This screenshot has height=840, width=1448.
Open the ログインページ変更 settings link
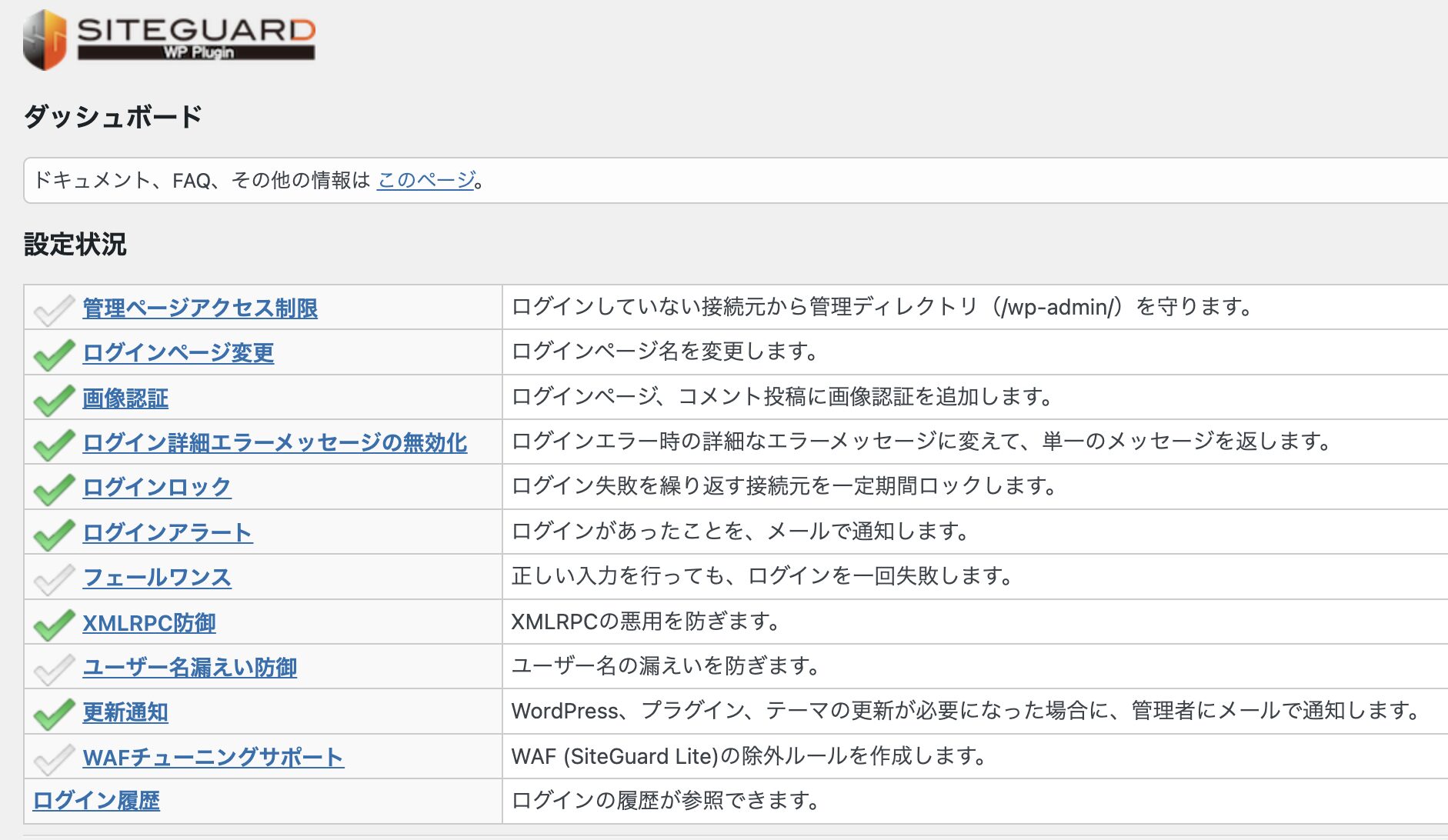178,352
